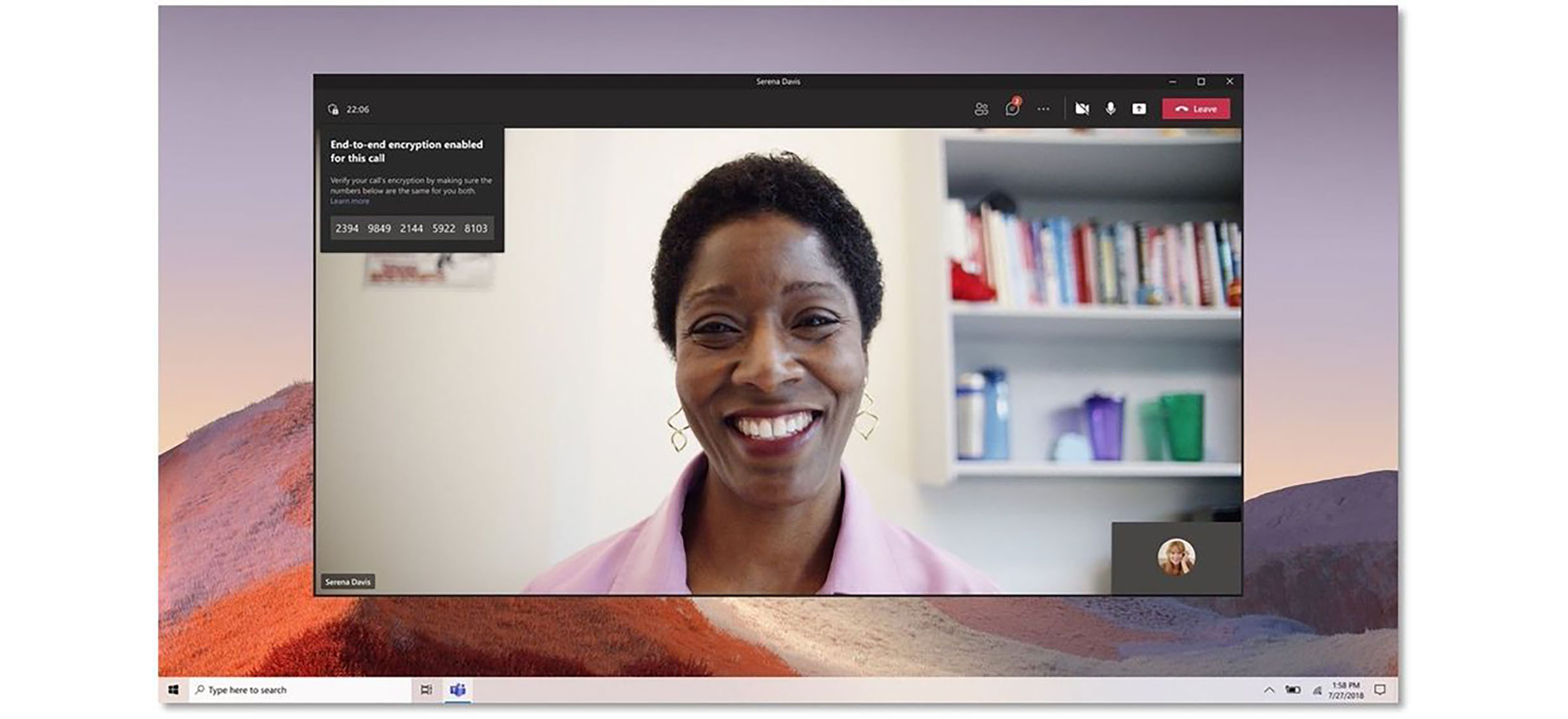
Task: Click the End-to-end encryption enabled heading
Action: click(406, 151)
